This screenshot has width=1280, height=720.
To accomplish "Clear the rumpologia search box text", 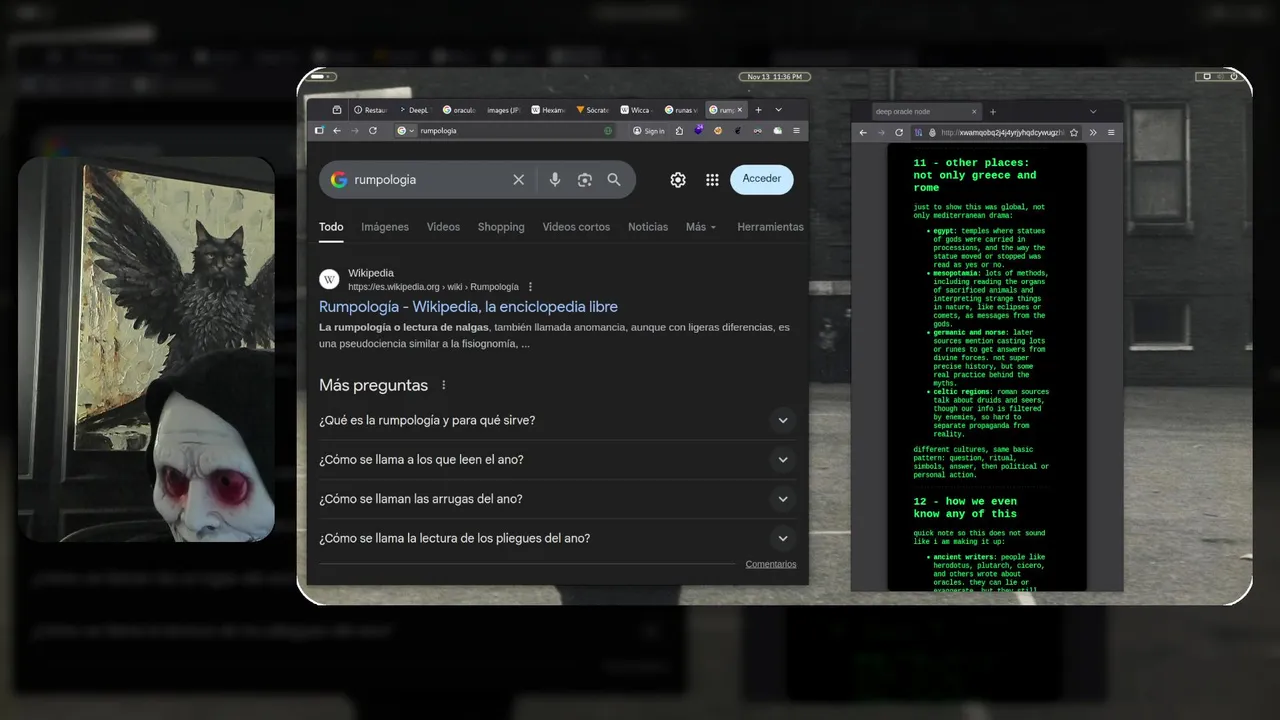I will 518,180.
